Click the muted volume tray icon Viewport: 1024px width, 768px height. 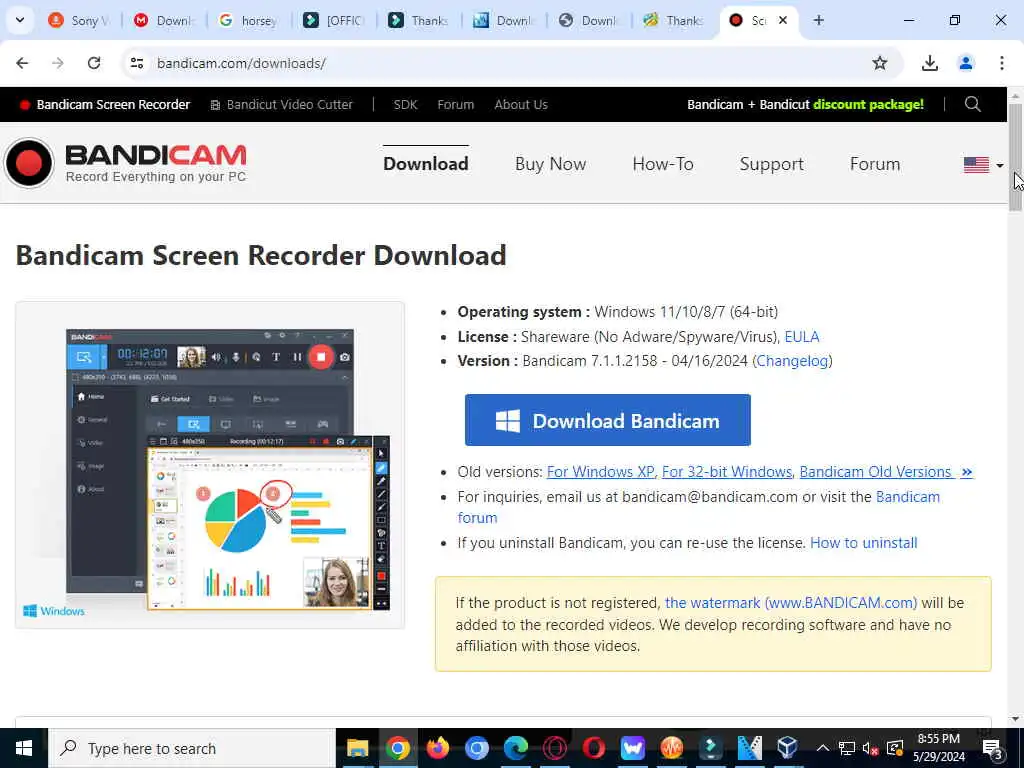pyautogui.click(x=871, y=748)
